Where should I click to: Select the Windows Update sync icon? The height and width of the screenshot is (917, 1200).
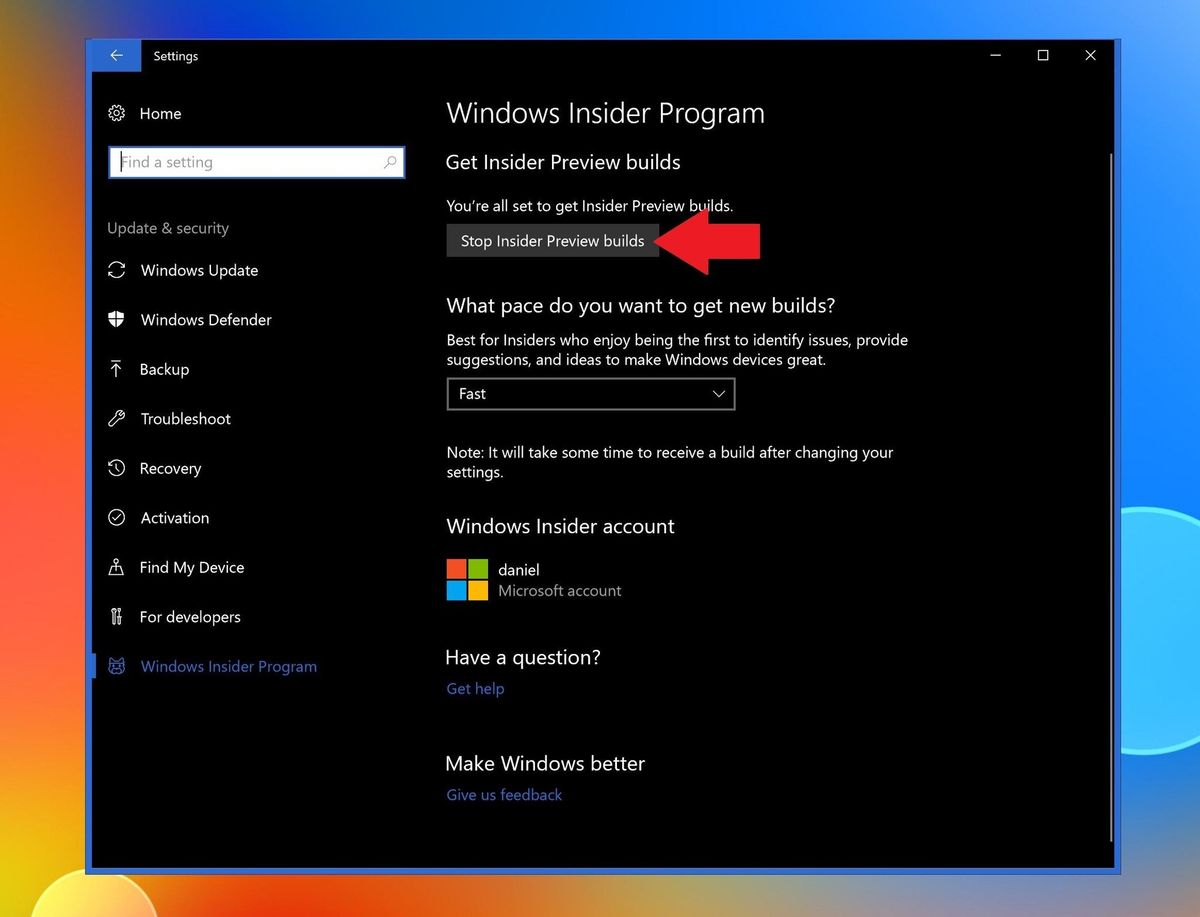point(117,270)
